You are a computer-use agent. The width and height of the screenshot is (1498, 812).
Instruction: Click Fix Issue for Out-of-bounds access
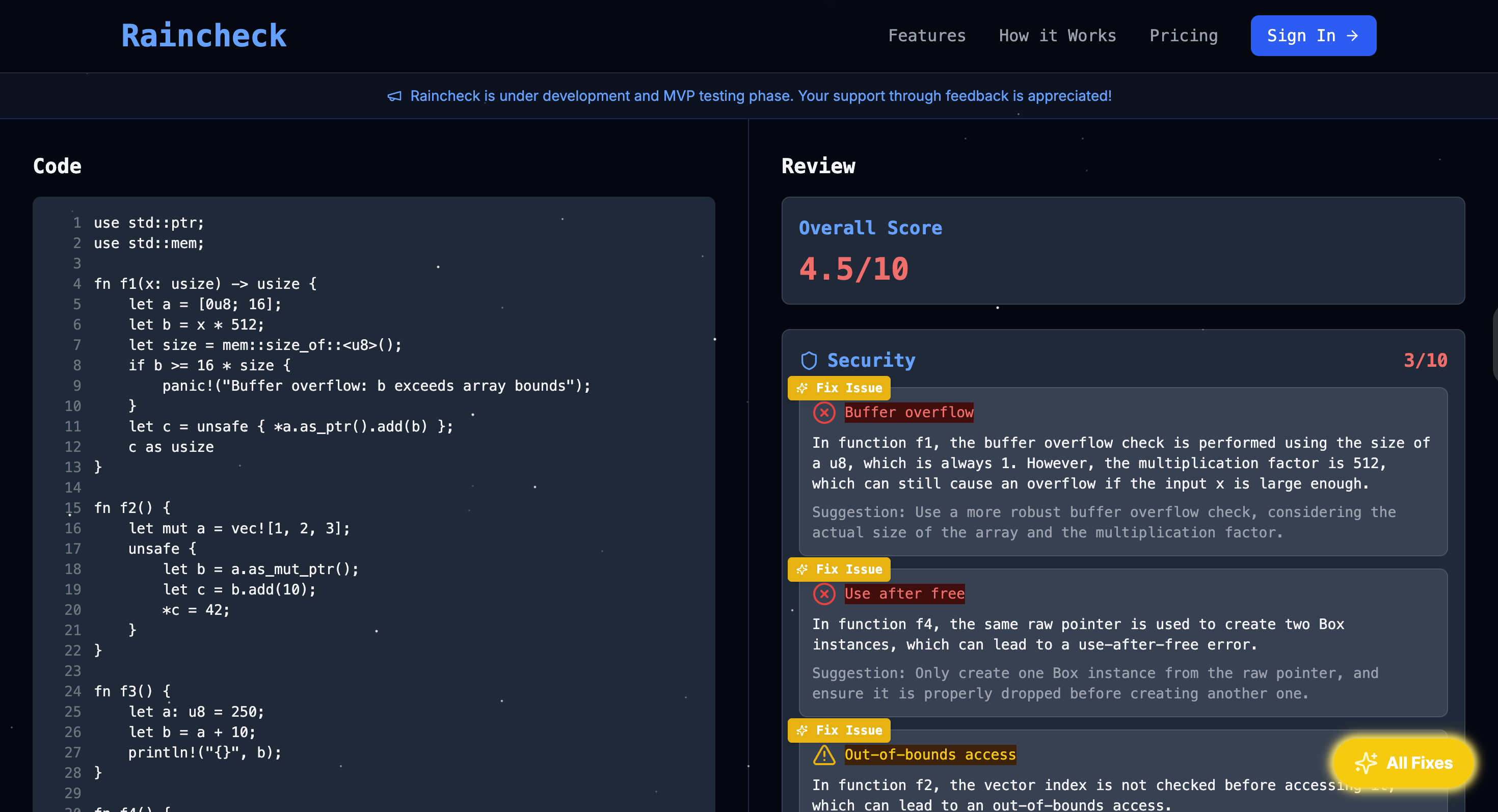tap(839, 730)
